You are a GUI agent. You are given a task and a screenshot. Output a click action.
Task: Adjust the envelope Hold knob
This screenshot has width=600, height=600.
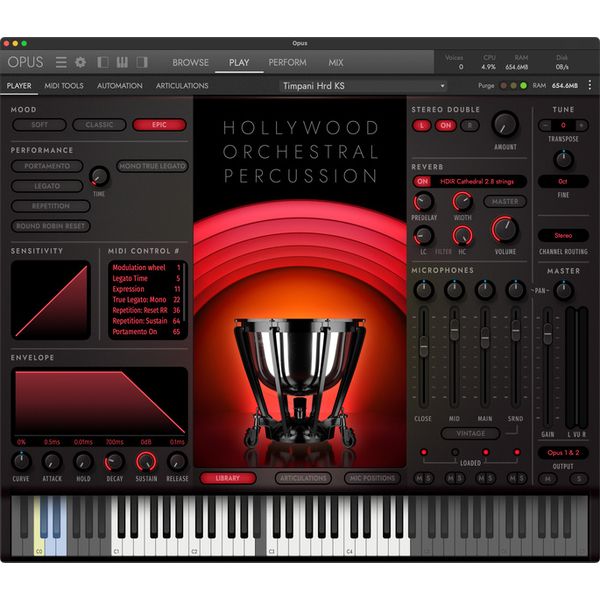tap(83, 462)
